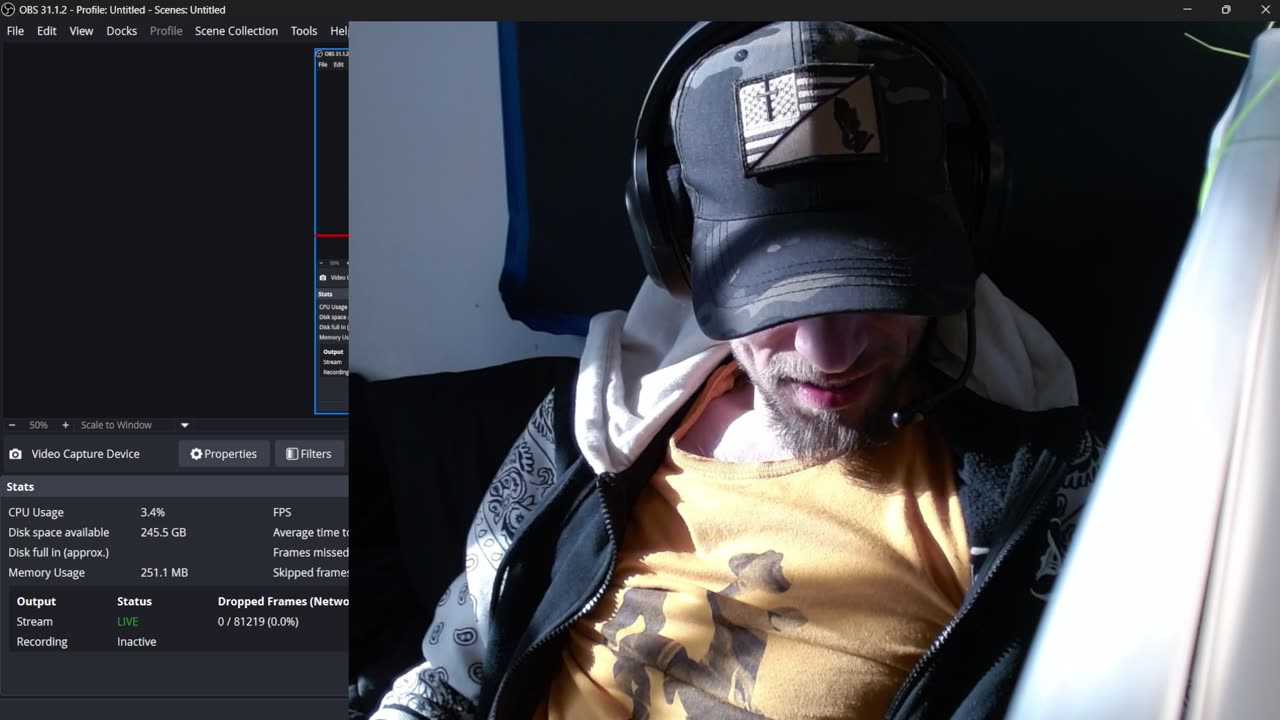The width and height of the screenshot is (1280, 720).
Task: Open the greyed-out Profile menu
Action: 166,31
